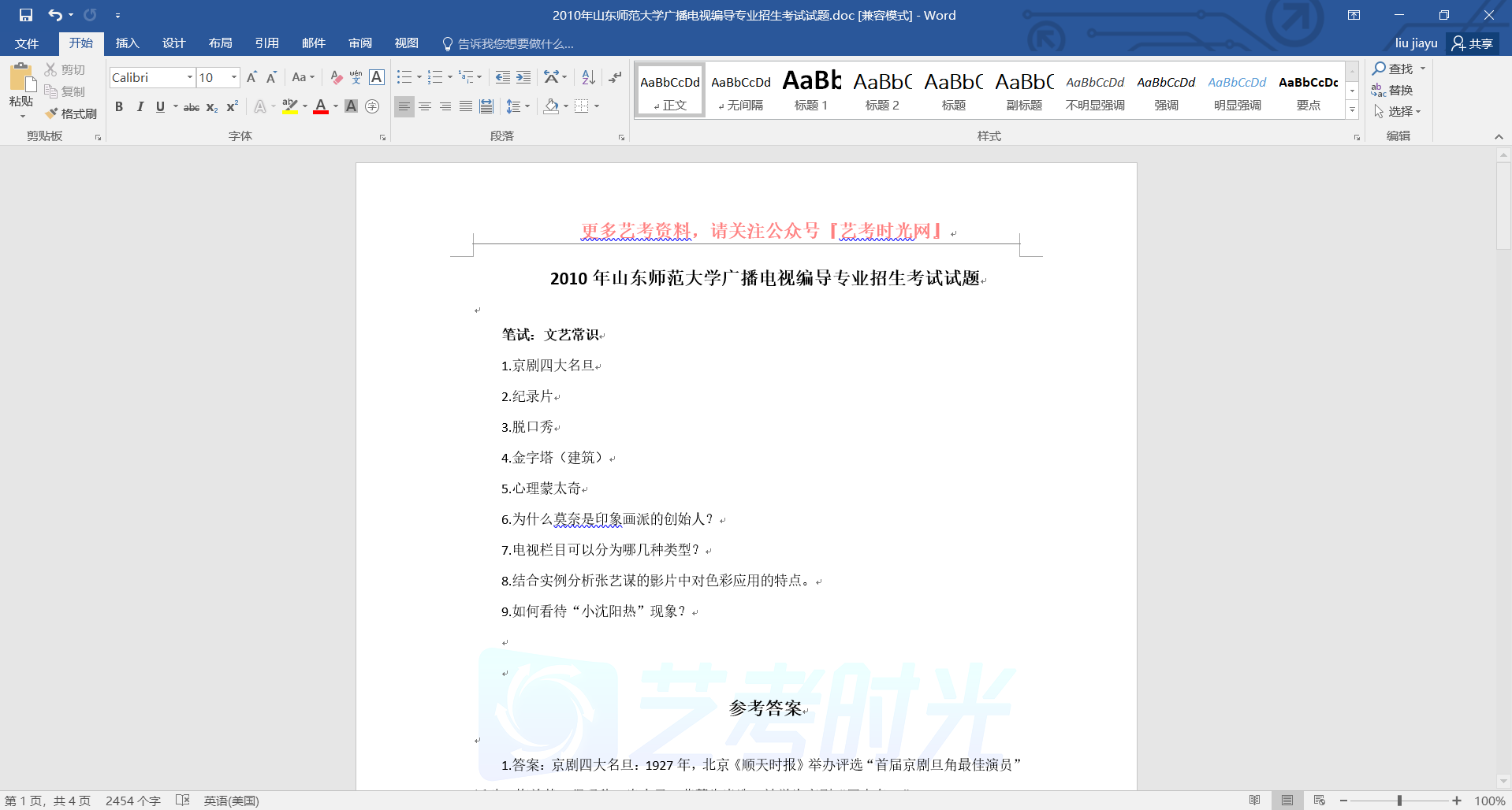1512x810 pixels.
Task: Click the Undo arrow icon
Action: click(54, 15)
